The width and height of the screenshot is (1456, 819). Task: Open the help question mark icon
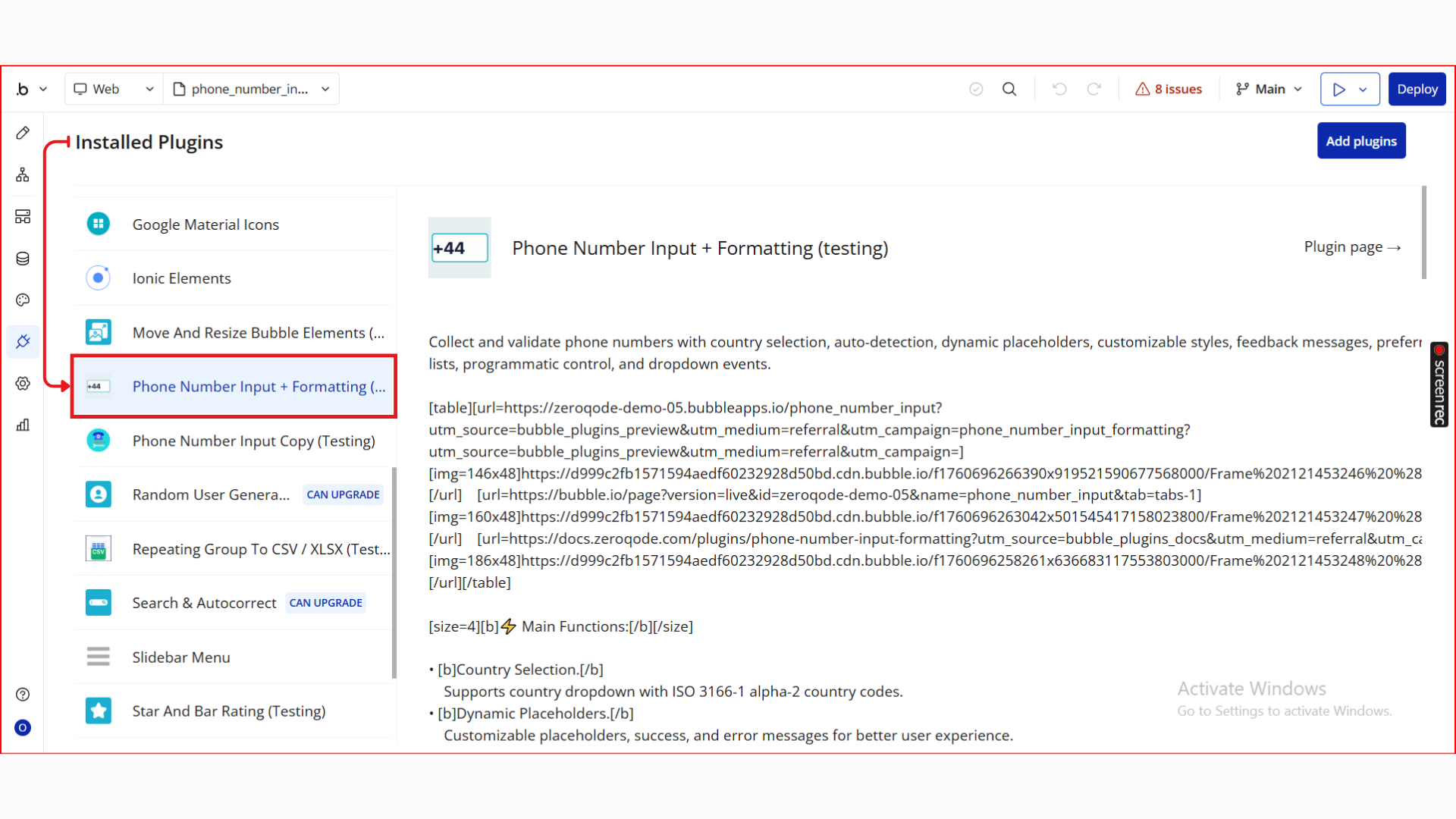tap(23, 695)
